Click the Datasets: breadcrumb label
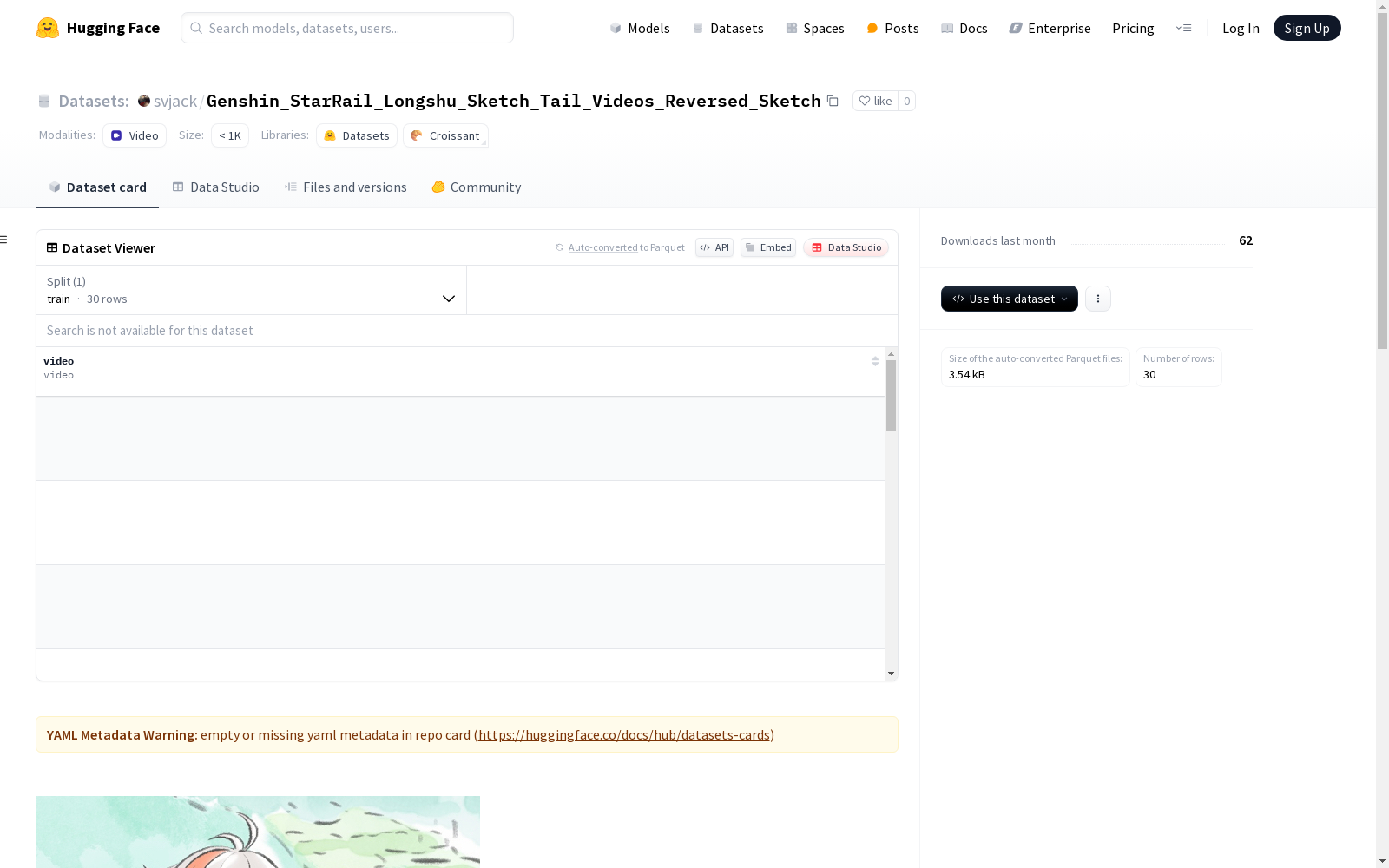The width and height of the screenshot is (1389, 868). [x=93, y=101]
